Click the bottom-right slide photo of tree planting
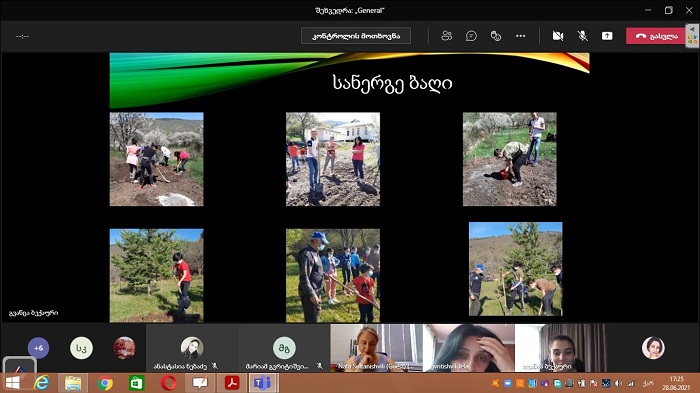700x393 pixels. [x=516, y=269]
